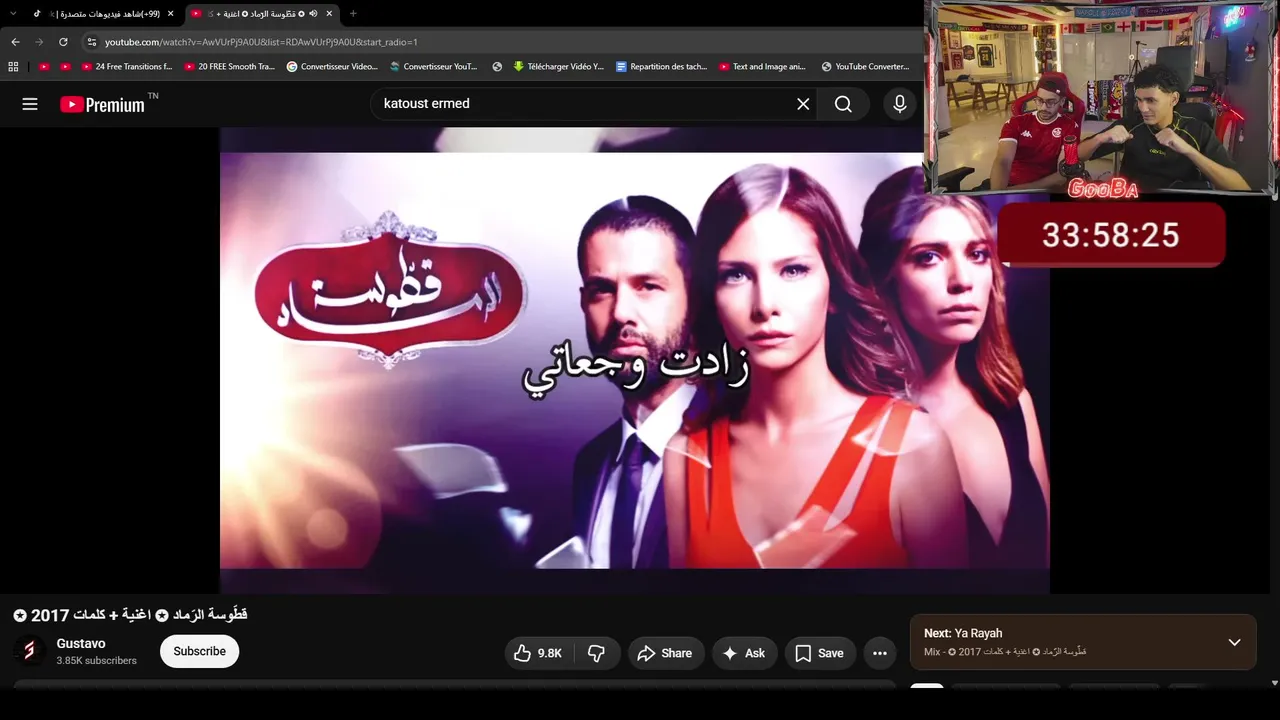Save the video to a playlist
This screenshot has width=1280, height=720.
(x=820, y=653)
